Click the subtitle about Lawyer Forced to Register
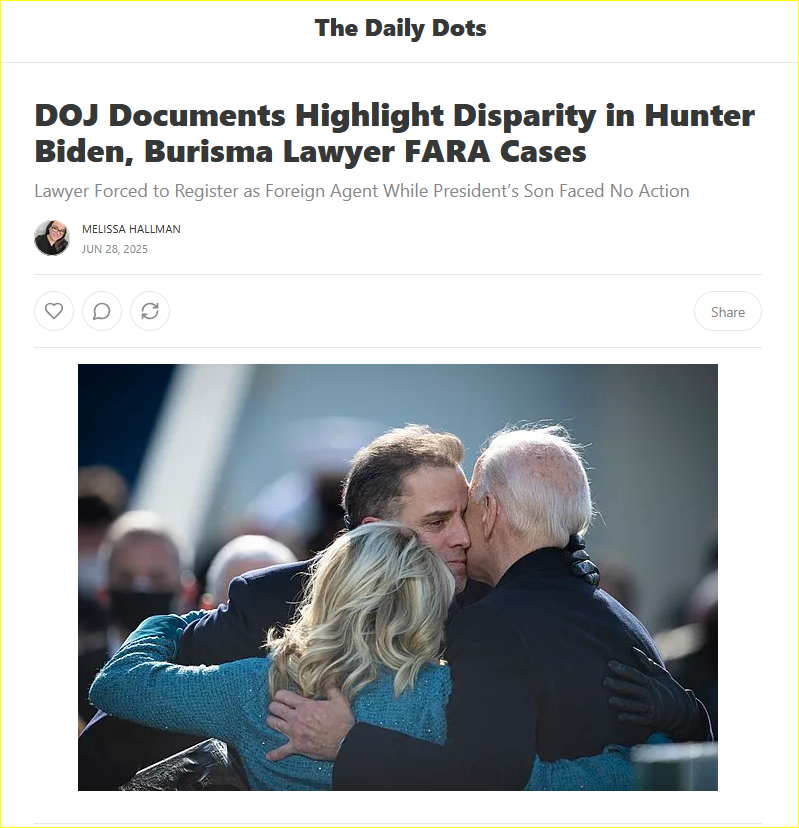The image size is (799, 828). pos(362,191)
